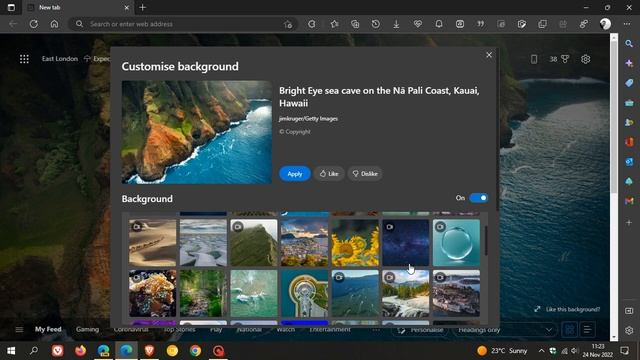Screen dimensions: 640x360
Task: Open the mobile phone icon on new tab
Action: pyautogui.click(x=534, y=59)
